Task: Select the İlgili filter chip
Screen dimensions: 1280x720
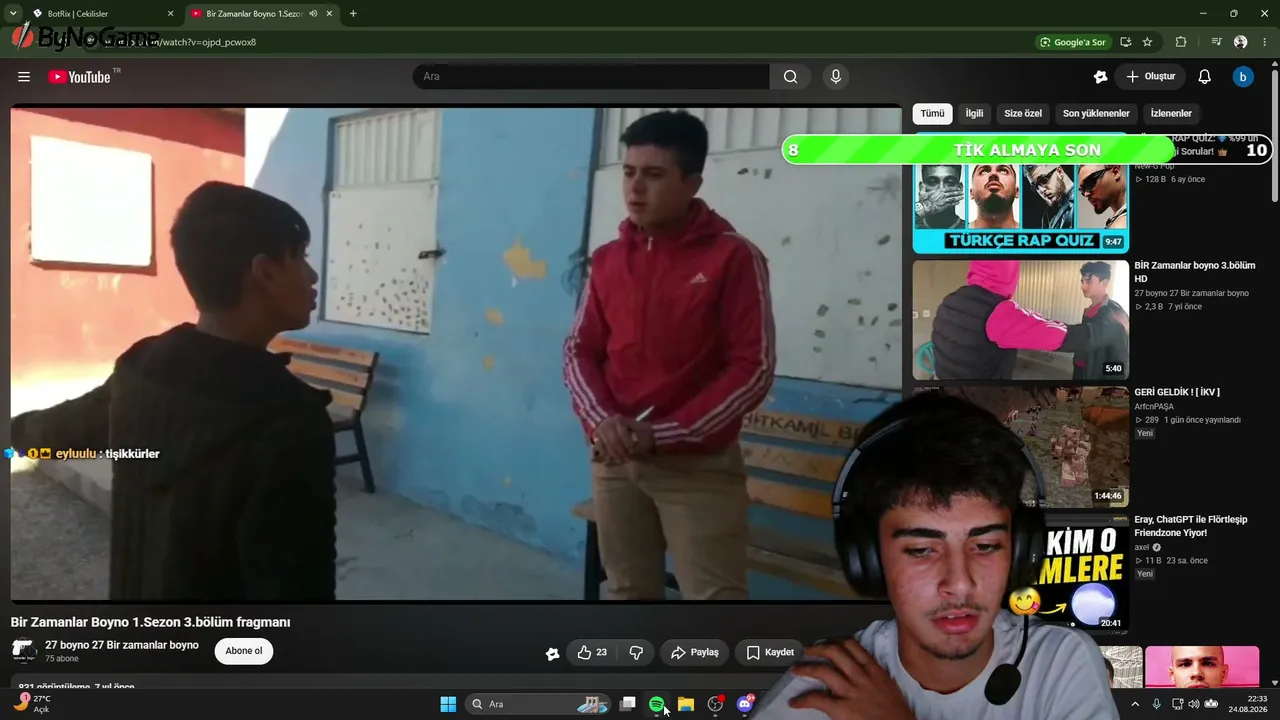Action: coord(974,114)
